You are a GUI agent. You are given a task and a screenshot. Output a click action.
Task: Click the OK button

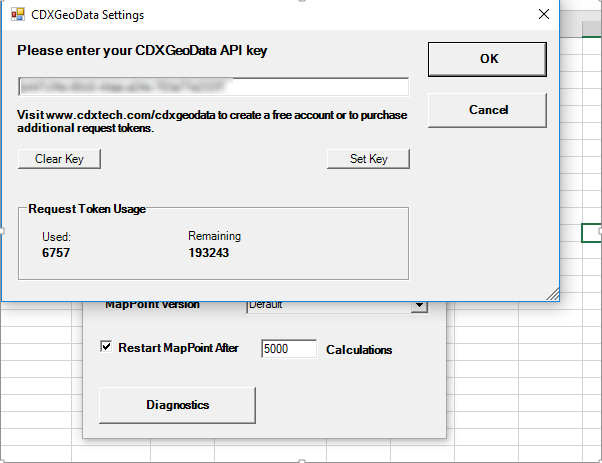[x=487, y=59]
